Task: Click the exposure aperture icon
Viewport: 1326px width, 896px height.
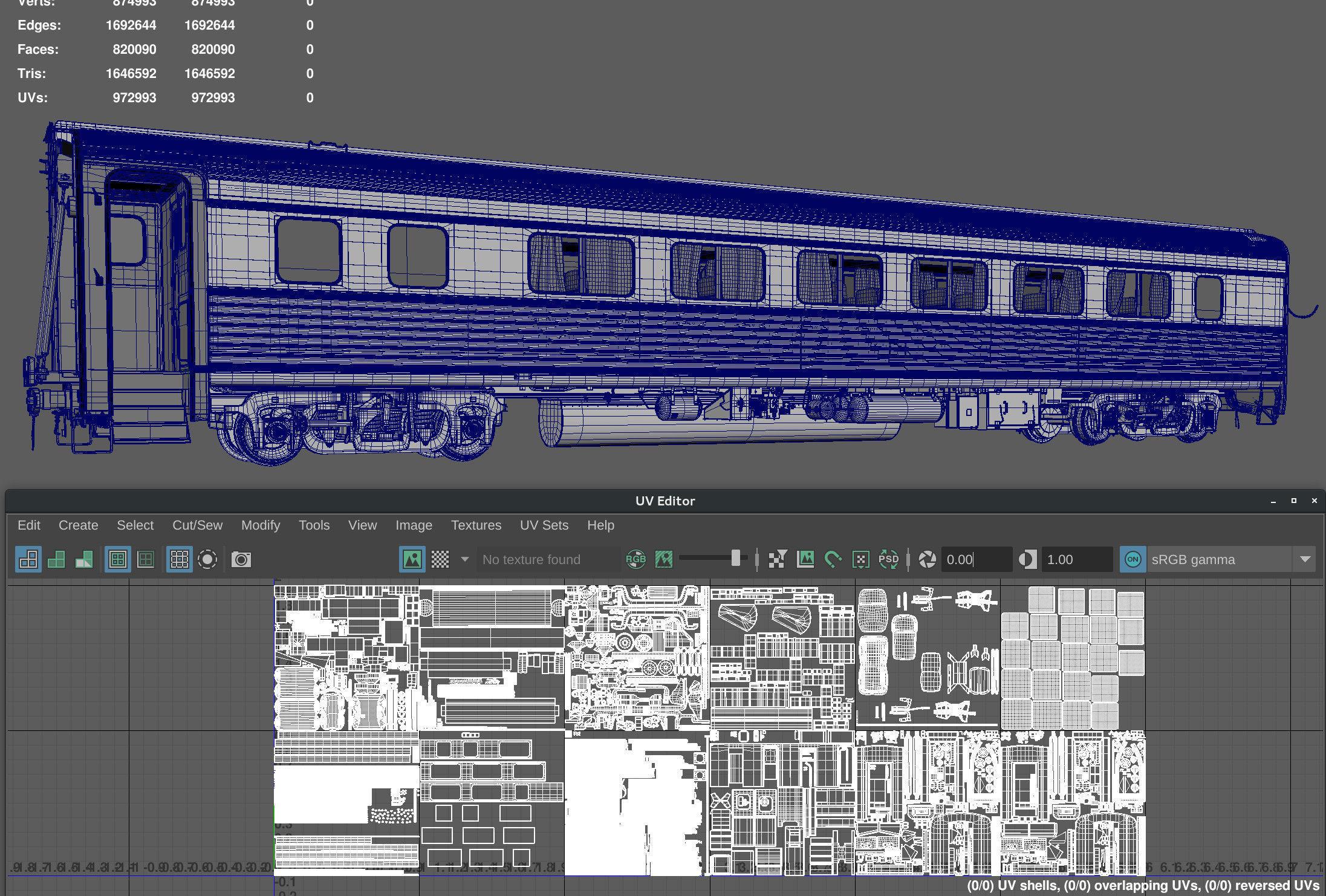Action: tap(928, 559)
